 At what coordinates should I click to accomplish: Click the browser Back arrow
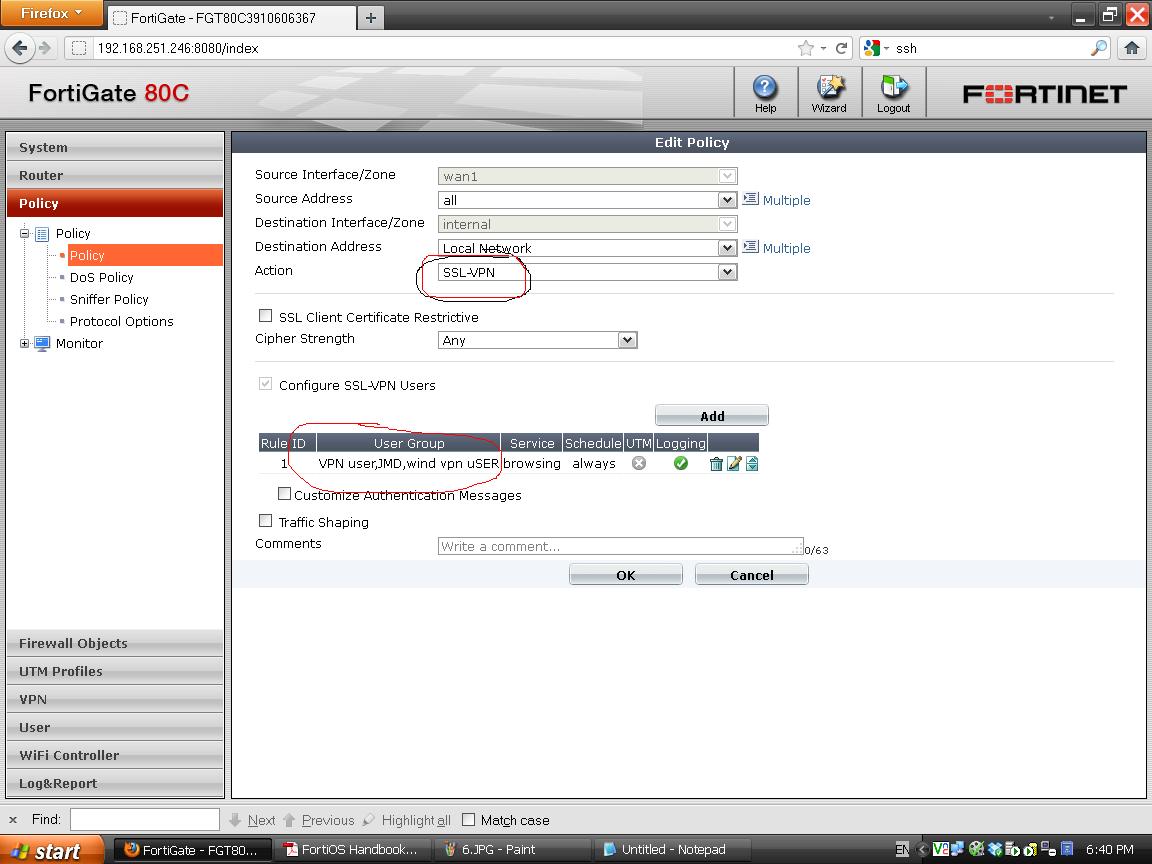pyautogui.click(x=20, y=48)
